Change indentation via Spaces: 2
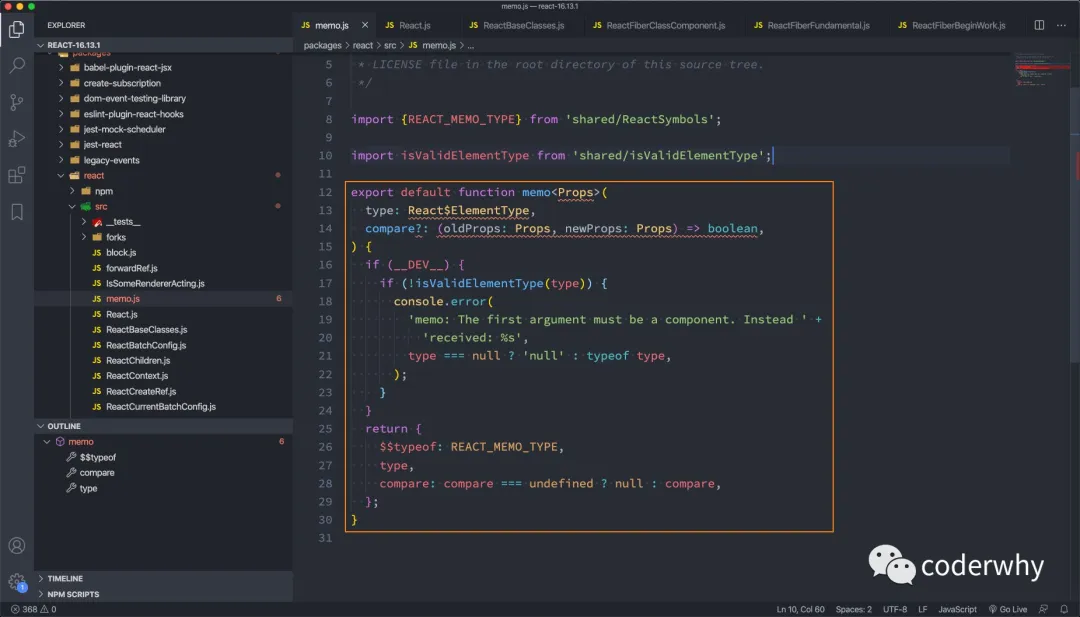This screenshot has width=1080, height=617. 853,609
